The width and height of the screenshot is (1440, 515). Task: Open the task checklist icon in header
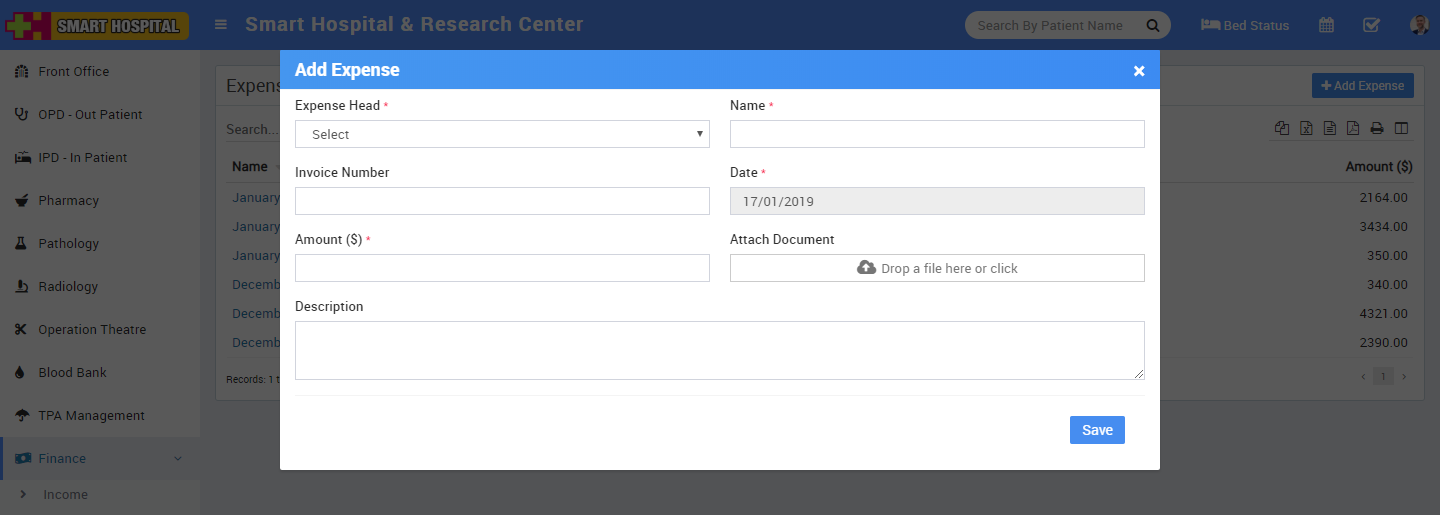[x=1372, y=25]
